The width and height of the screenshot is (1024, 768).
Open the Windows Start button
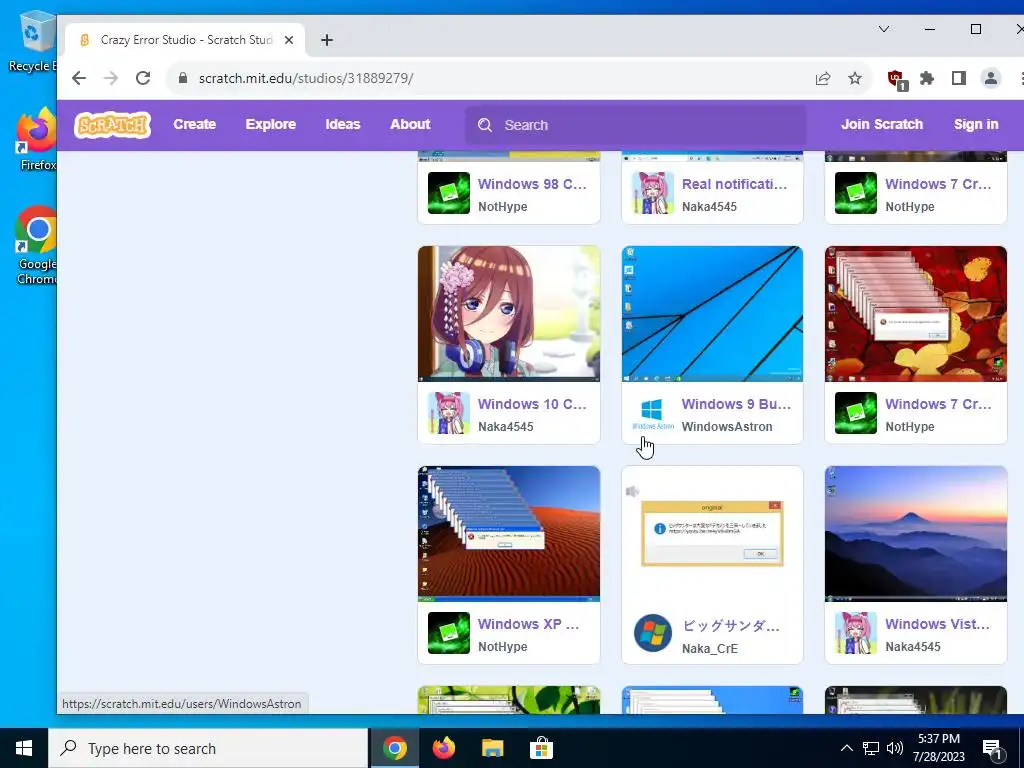(24, 748)
